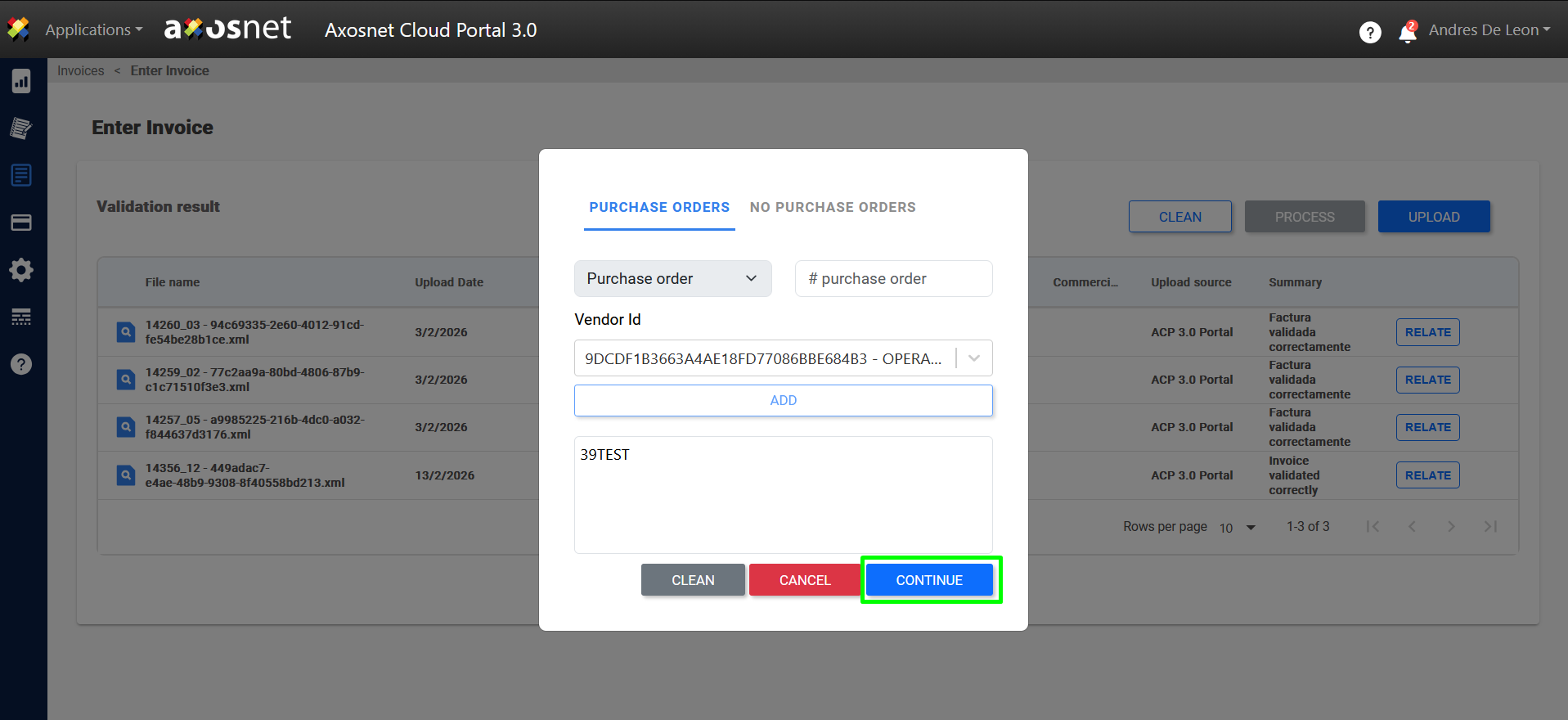The height and width of the screenshot is (720, 1568).
Task: Open the Applications menu
Action: [x=93, y=30]
